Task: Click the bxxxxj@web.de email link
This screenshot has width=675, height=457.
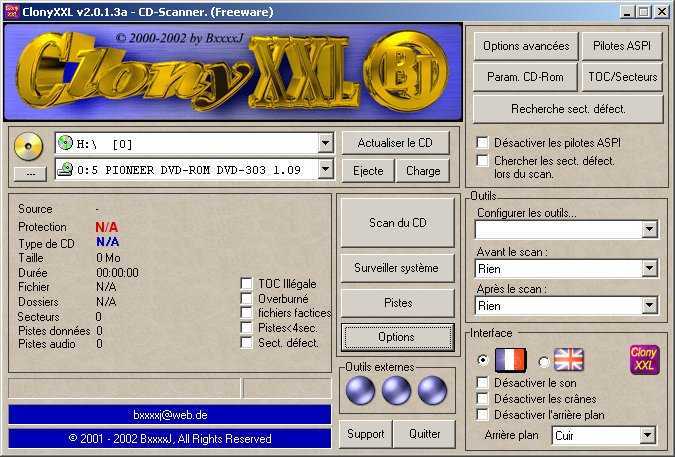Action: coord(170,415)
